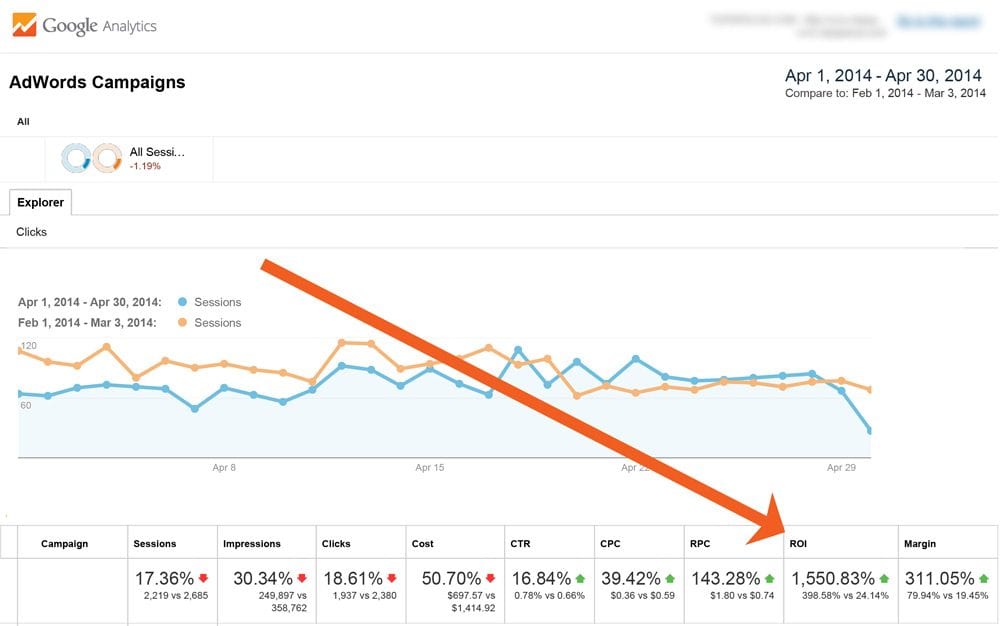Open the Clicks metric selector

[31, 232]
